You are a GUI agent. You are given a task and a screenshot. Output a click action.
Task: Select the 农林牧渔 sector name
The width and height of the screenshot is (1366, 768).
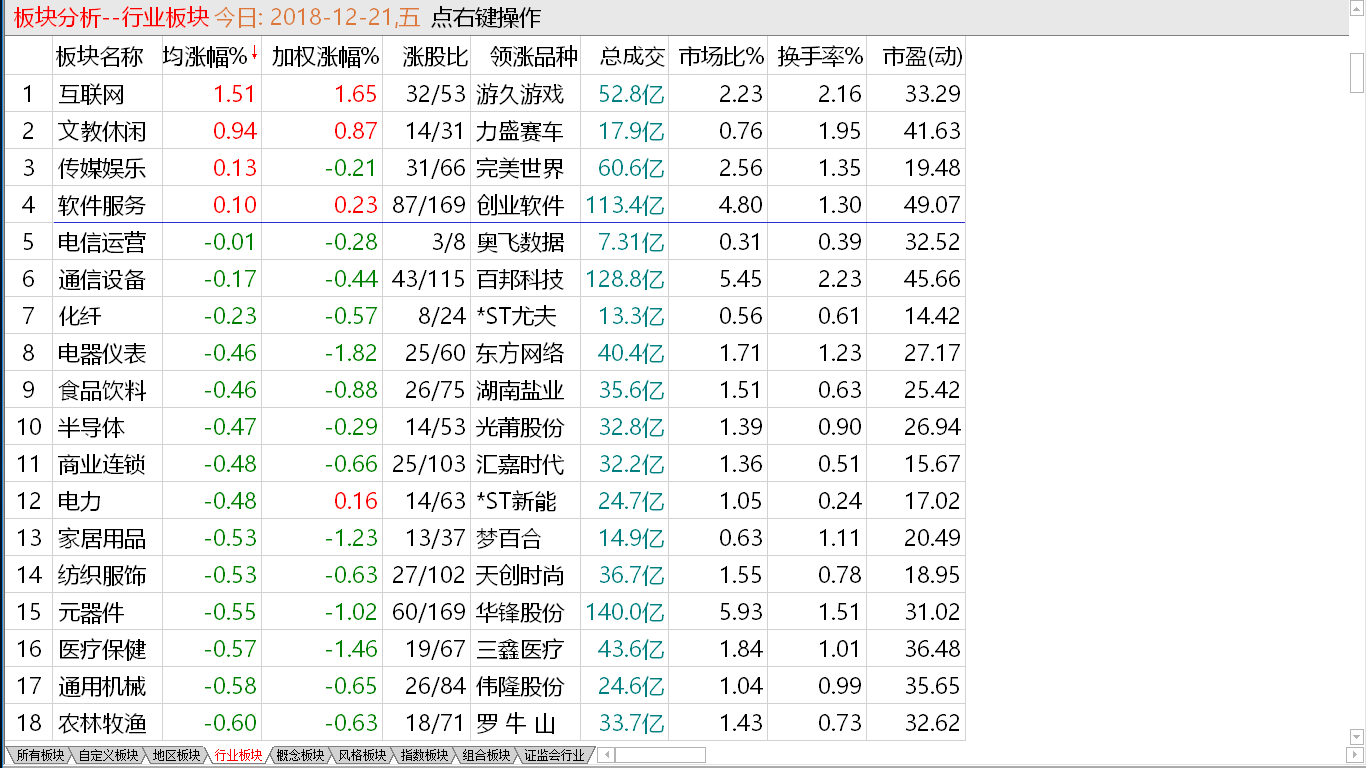101,723
